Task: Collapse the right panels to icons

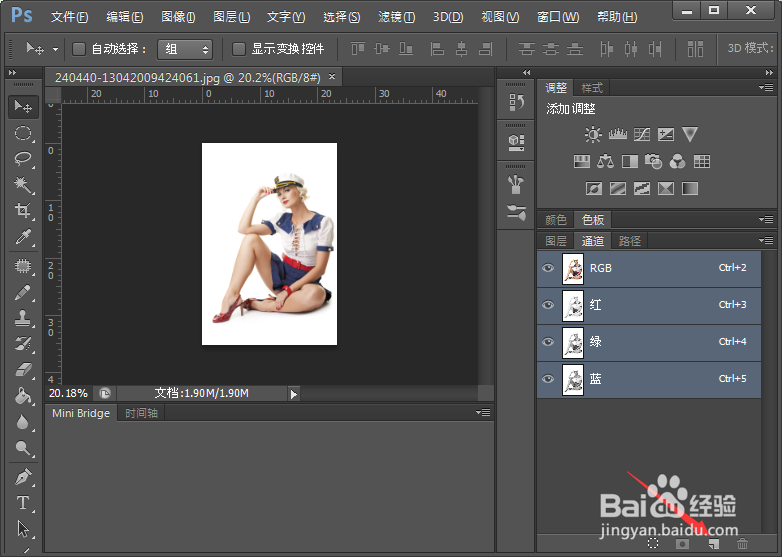Action: (769, 73)
